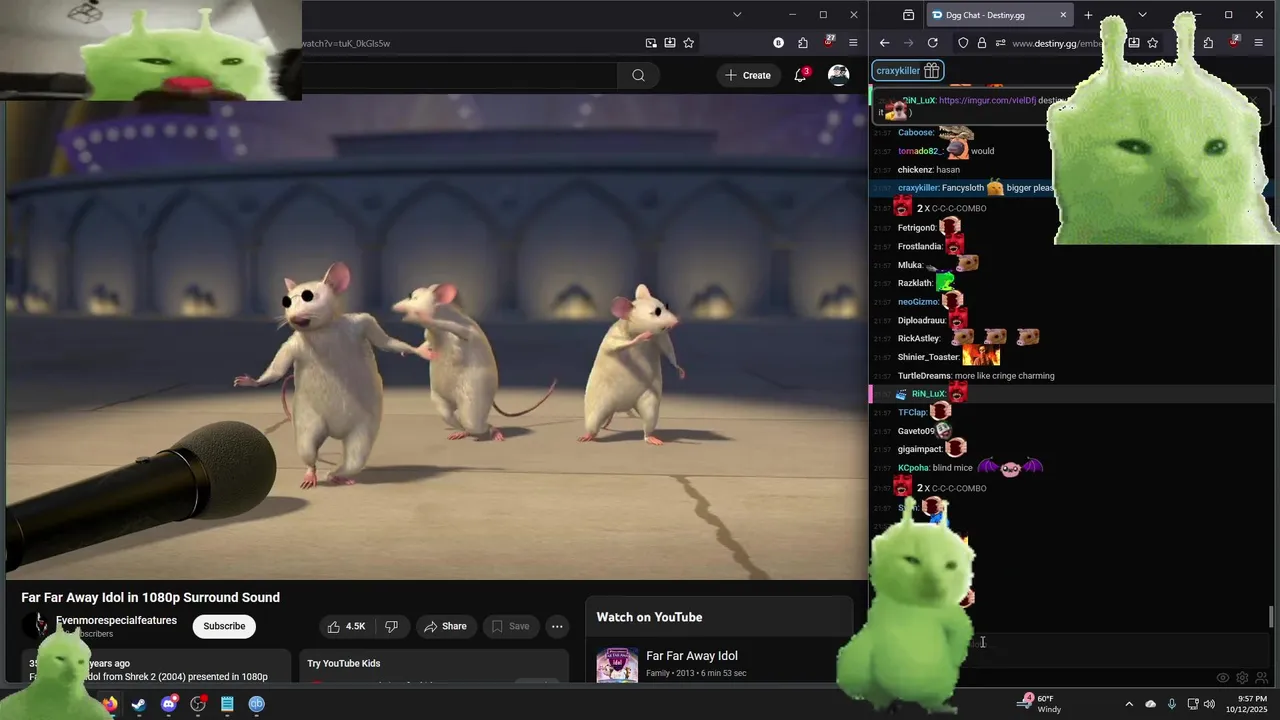1280x720 pixels.
Task: Click the OneDrive cloud tray icon
Action: click(1150, 704)
